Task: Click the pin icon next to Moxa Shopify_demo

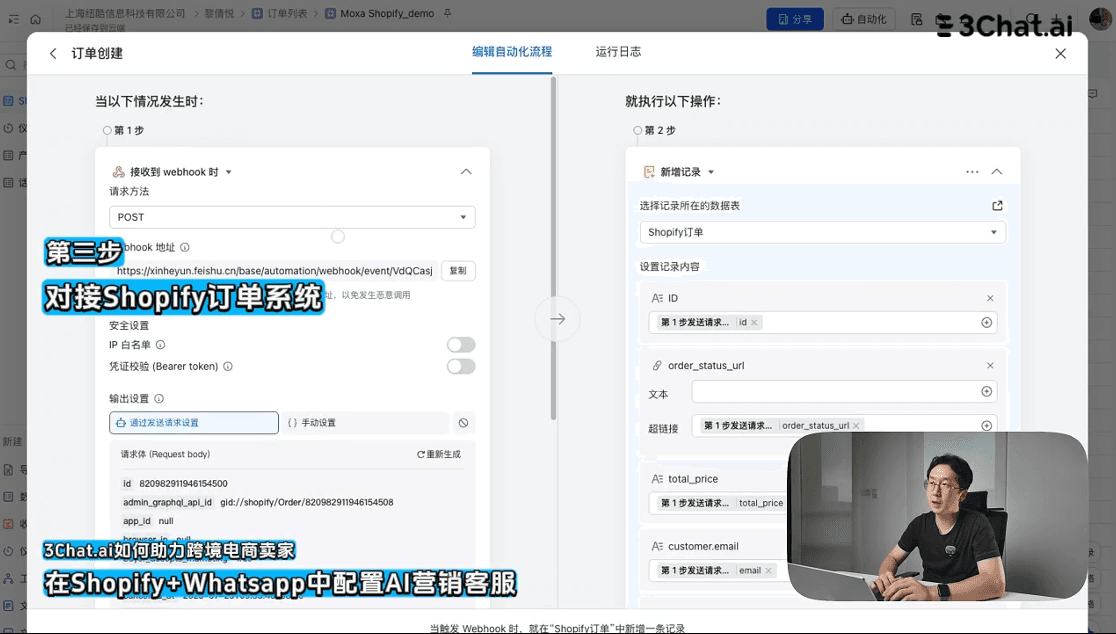Action: point(448,14)
